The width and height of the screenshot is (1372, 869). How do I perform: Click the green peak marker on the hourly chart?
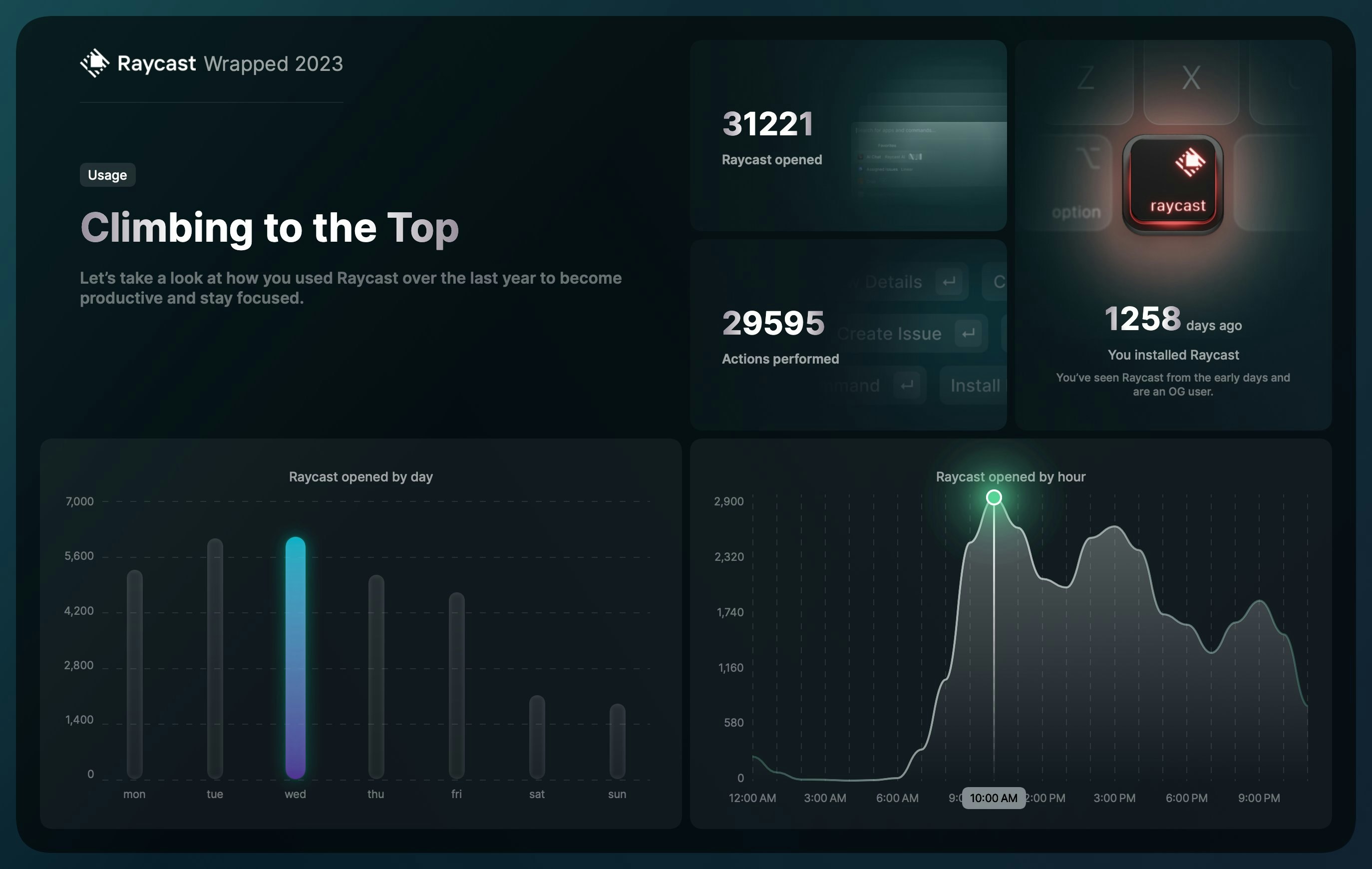(994, 497)
